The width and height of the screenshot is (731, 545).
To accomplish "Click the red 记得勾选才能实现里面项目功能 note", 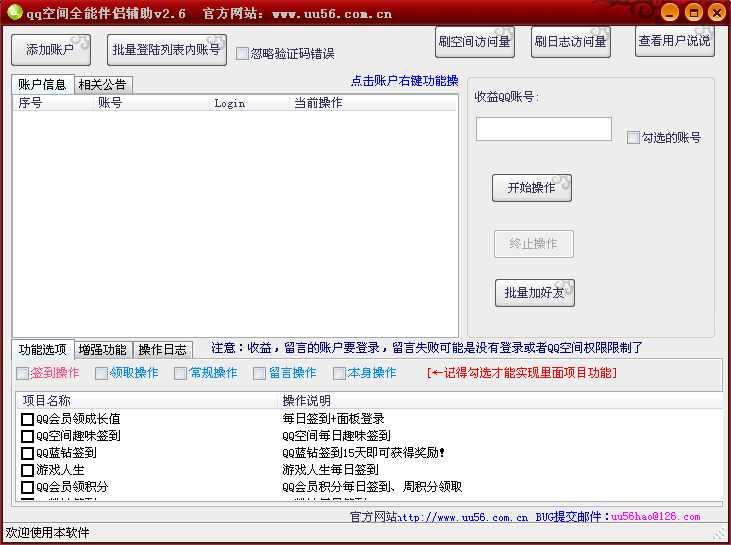I will click(x=522, y=373).
